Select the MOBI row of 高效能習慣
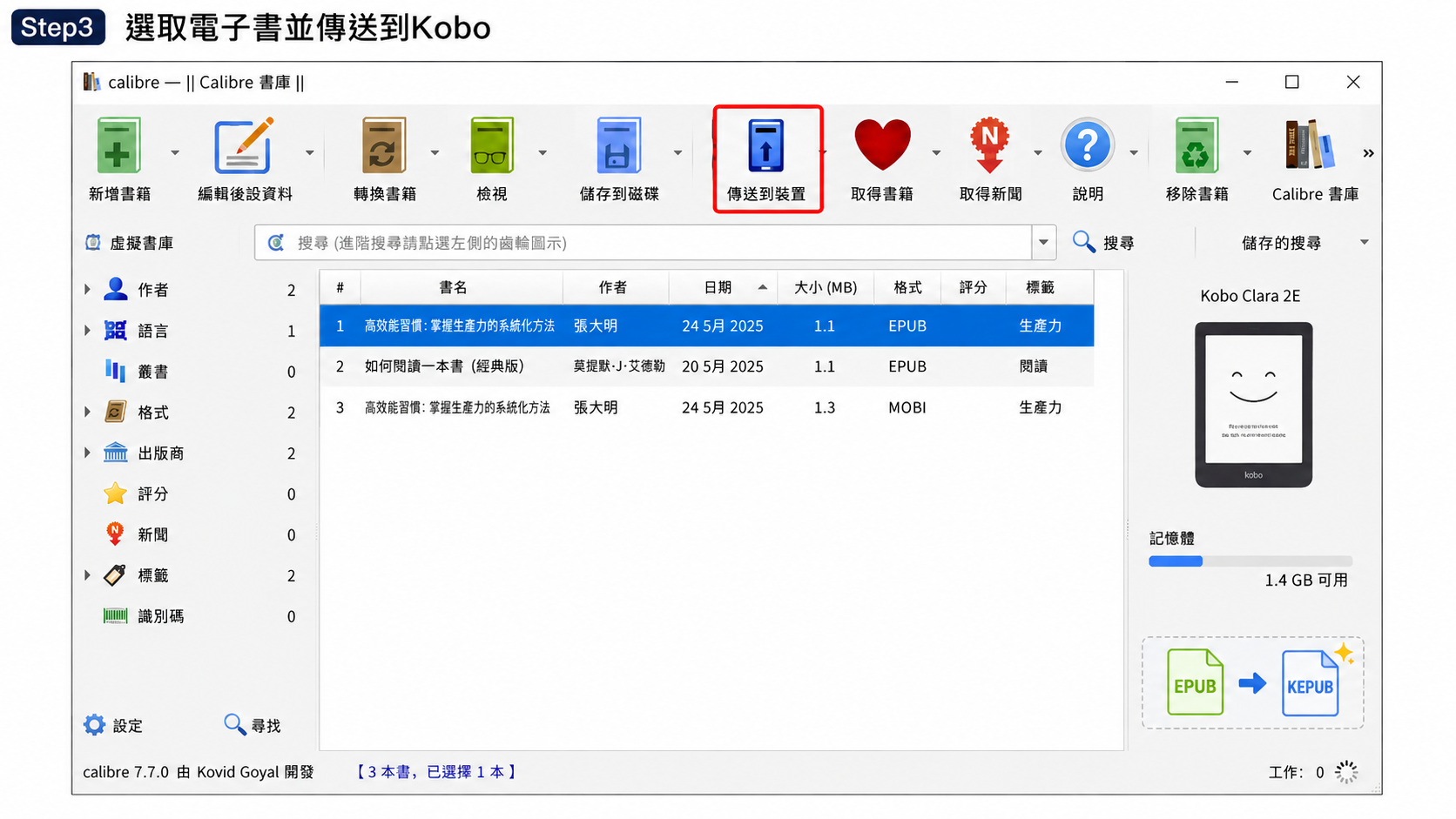Image resolution: width=1456 pixels, height=819 pixels. point(706,407)
